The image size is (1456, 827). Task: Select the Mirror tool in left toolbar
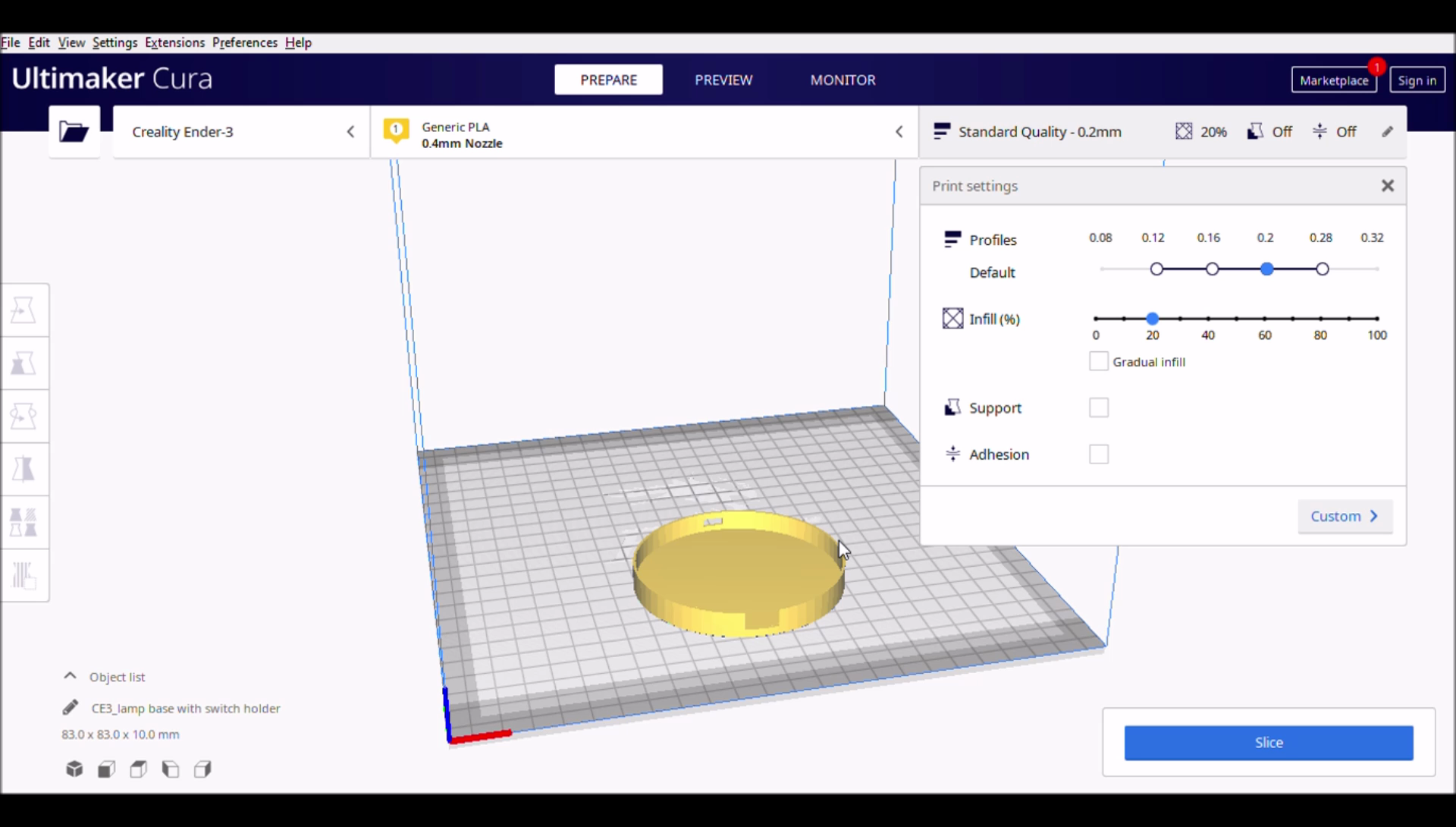24,470
